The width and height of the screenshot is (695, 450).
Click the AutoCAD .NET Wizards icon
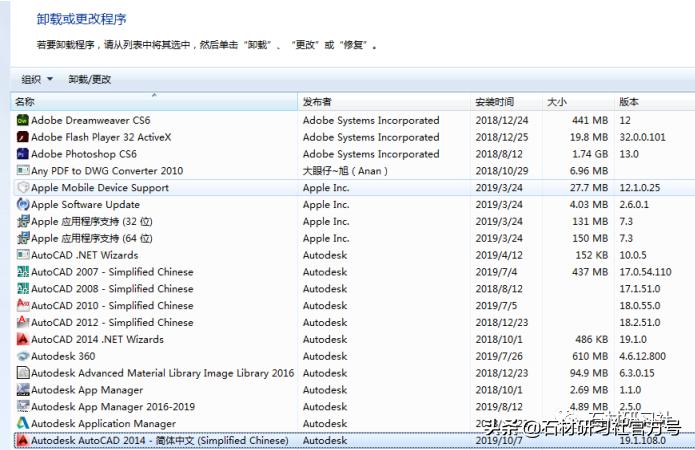[x=23, y=255]
